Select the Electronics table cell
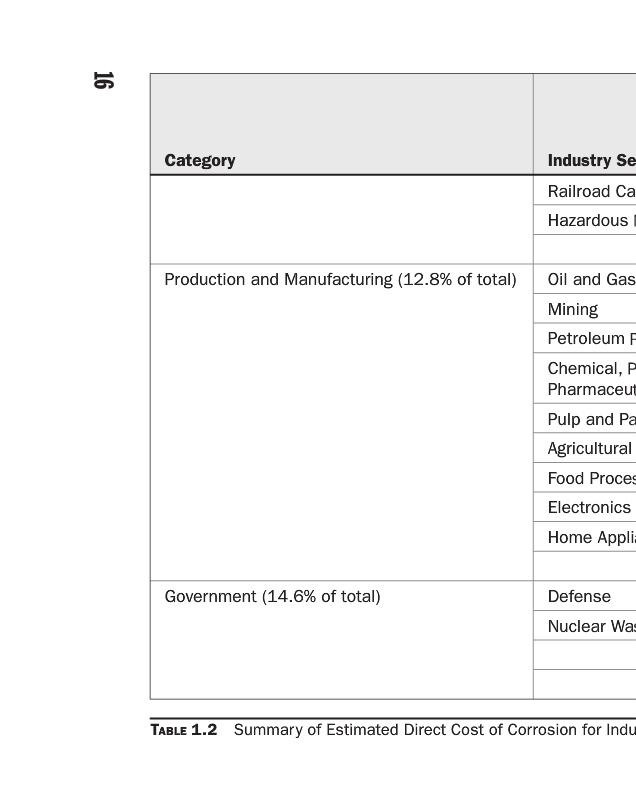This screenshot has height=800, width=636. 589,508
